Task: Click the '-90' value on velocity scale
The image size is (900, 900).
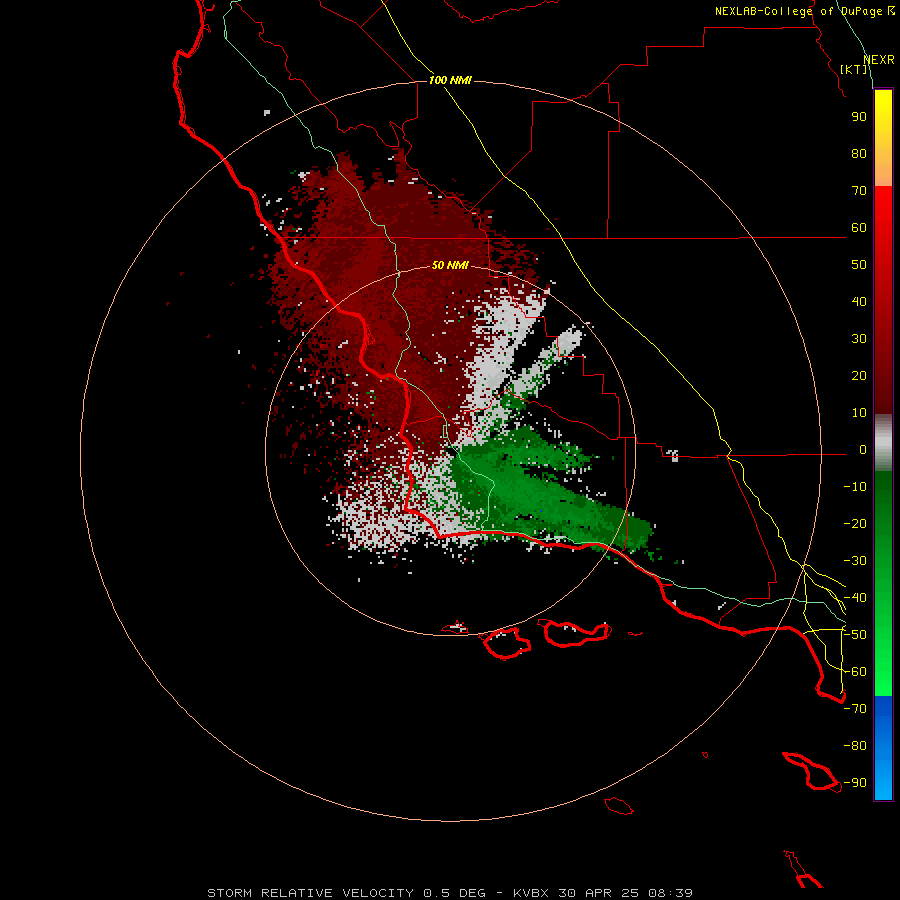Action: (855, 783)
